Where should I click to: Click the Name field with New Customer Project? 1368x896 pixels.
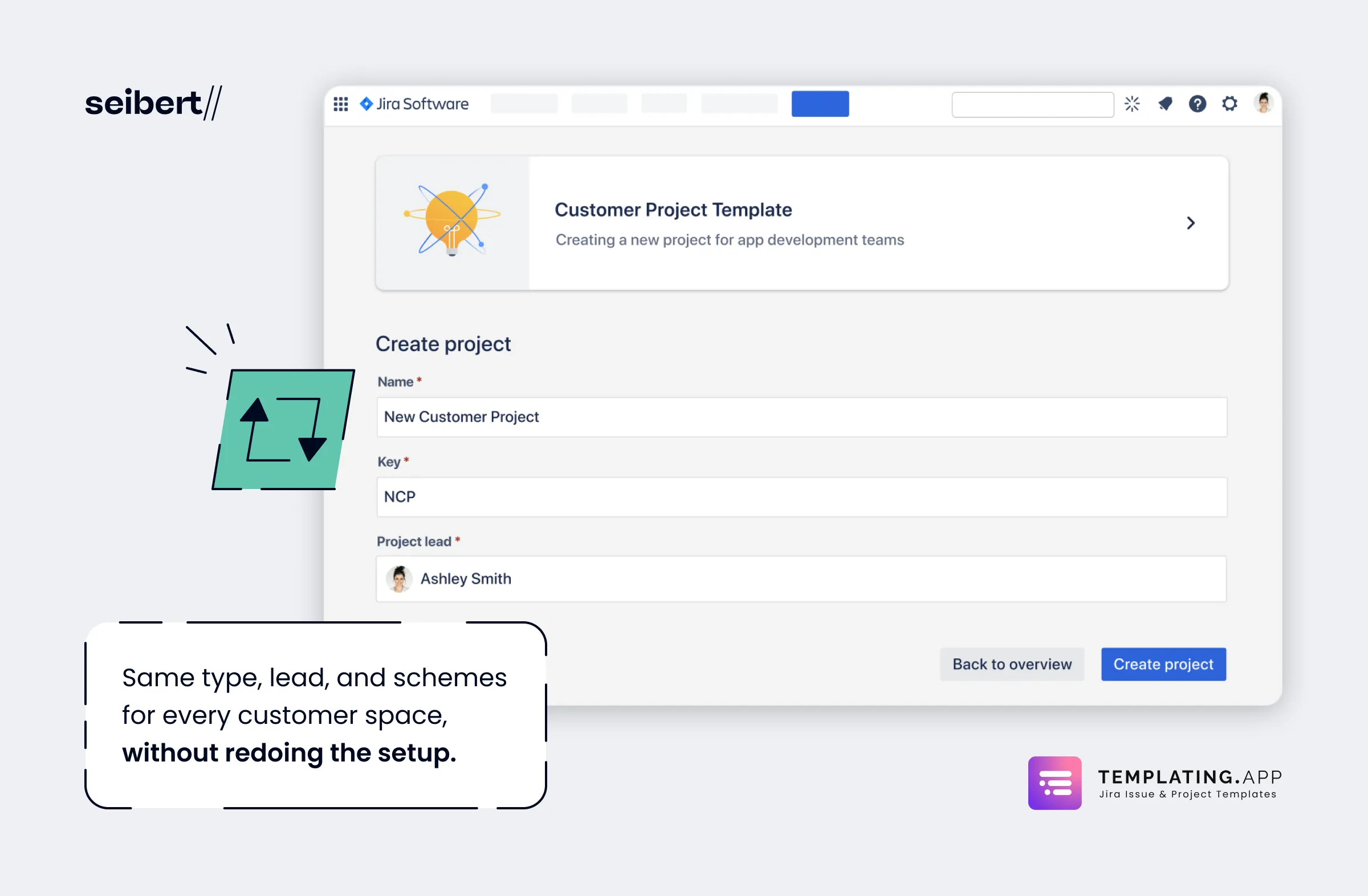point(801,417)
